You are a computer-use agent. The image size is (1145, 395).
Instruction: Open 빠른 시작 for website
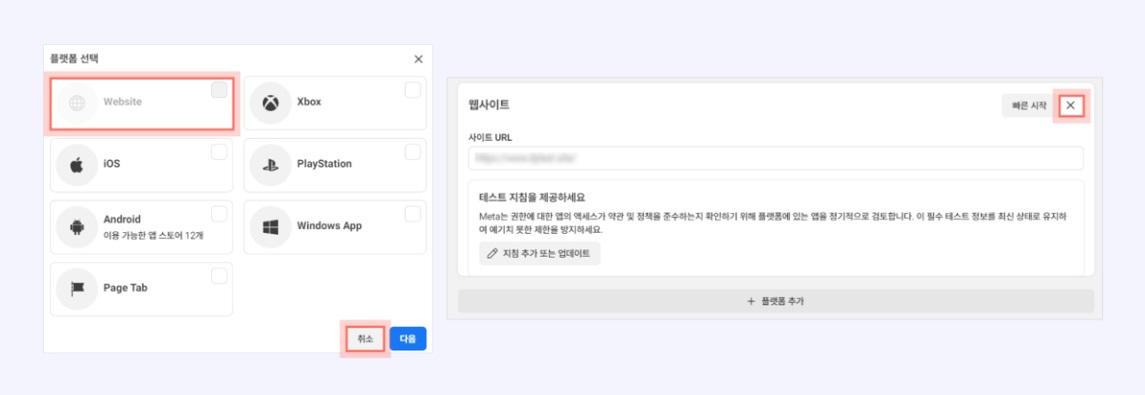pos(1029,106)
